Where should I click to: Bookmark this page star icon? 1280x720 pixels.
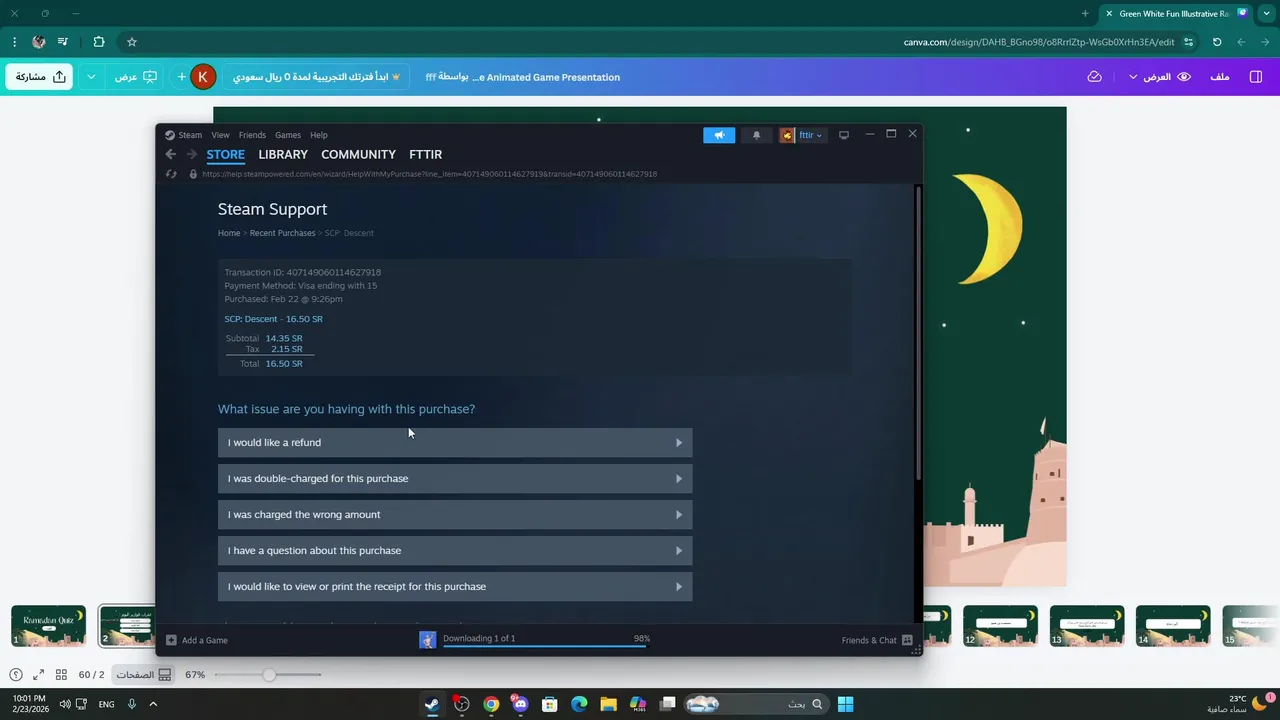click(x=131, y=42)
